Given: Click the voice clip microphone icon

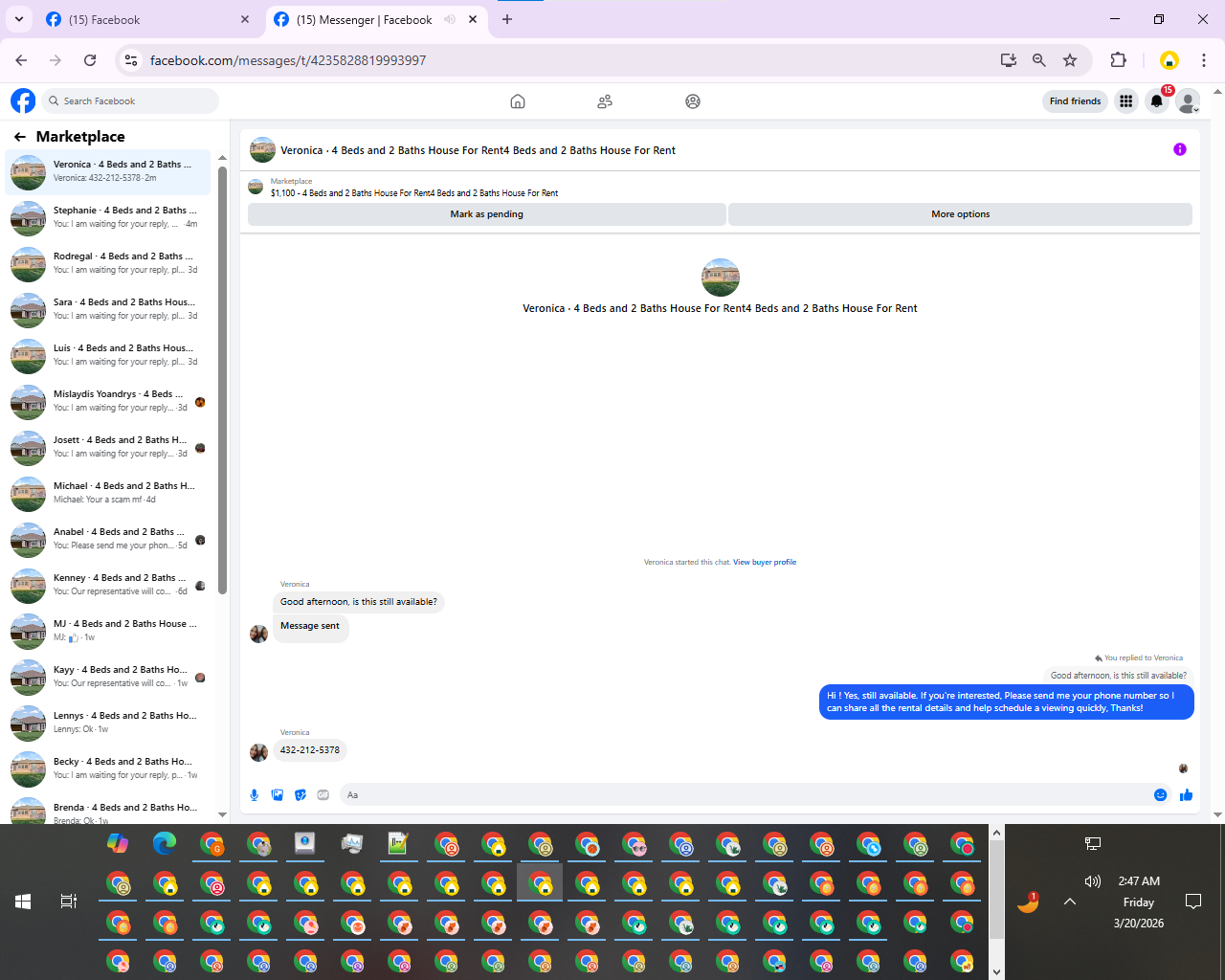Looking at the screenshot, I should point(255,795).
